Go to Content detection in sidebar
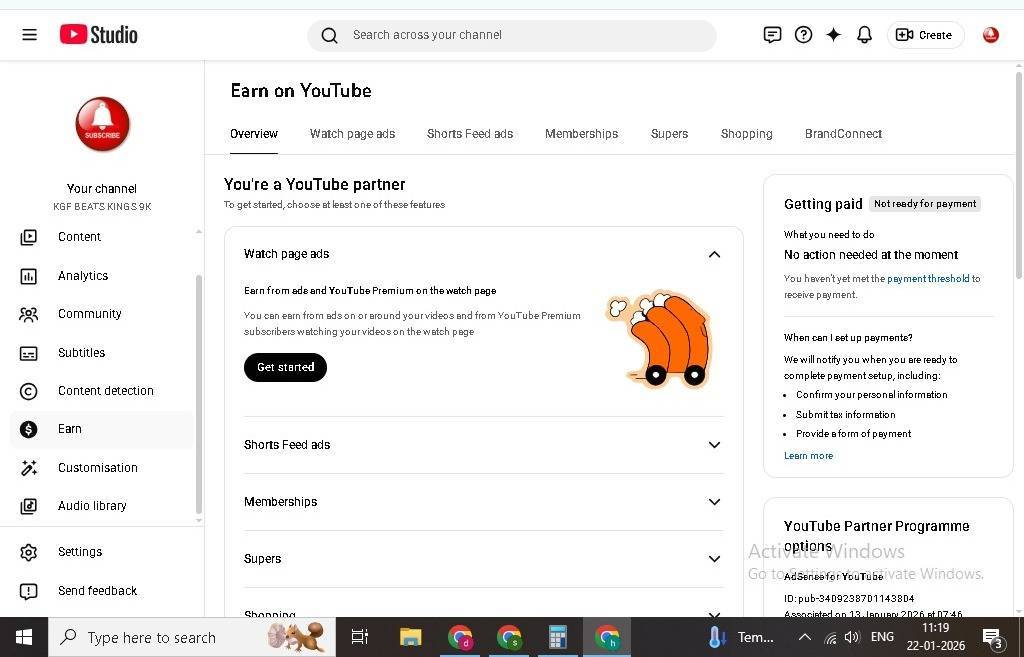The width and height of the screenshot is (1024, 657). tap(105, 391)
